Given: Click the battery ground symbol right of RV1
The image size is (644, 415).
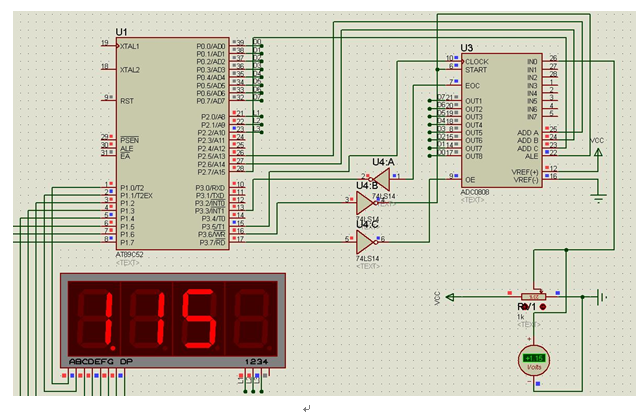Looking at the screenshot, I should [x=602, y=296].
